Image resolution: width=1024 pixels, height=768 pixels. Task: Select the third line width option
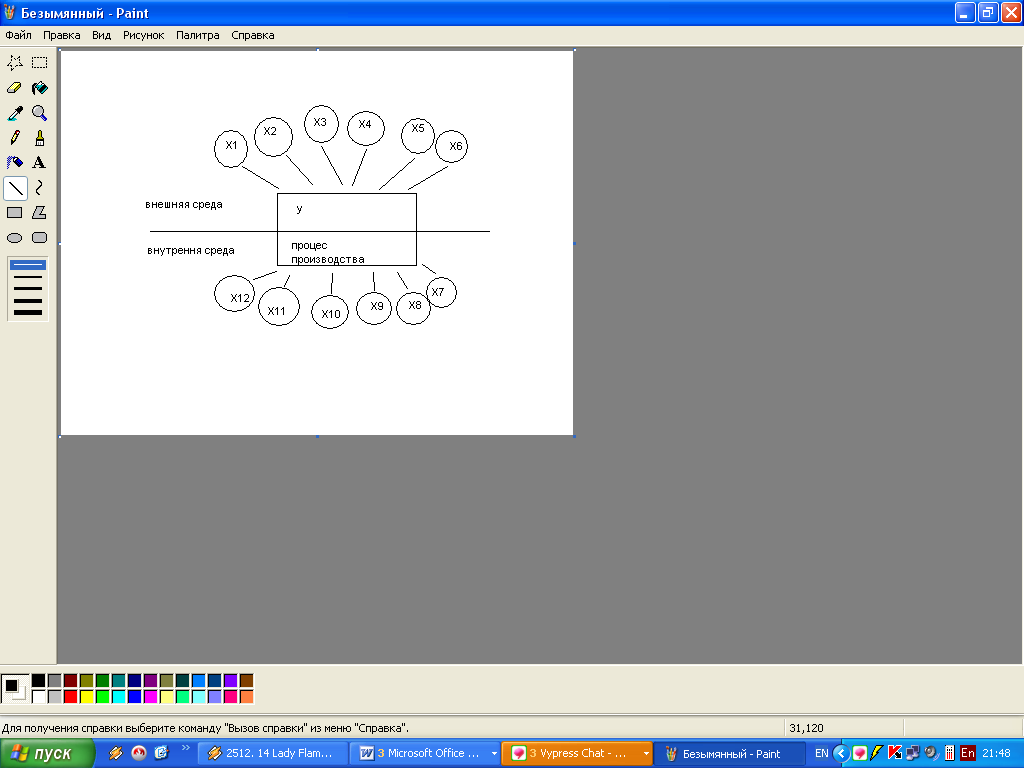pyautogui.click(x=28, y=289)
